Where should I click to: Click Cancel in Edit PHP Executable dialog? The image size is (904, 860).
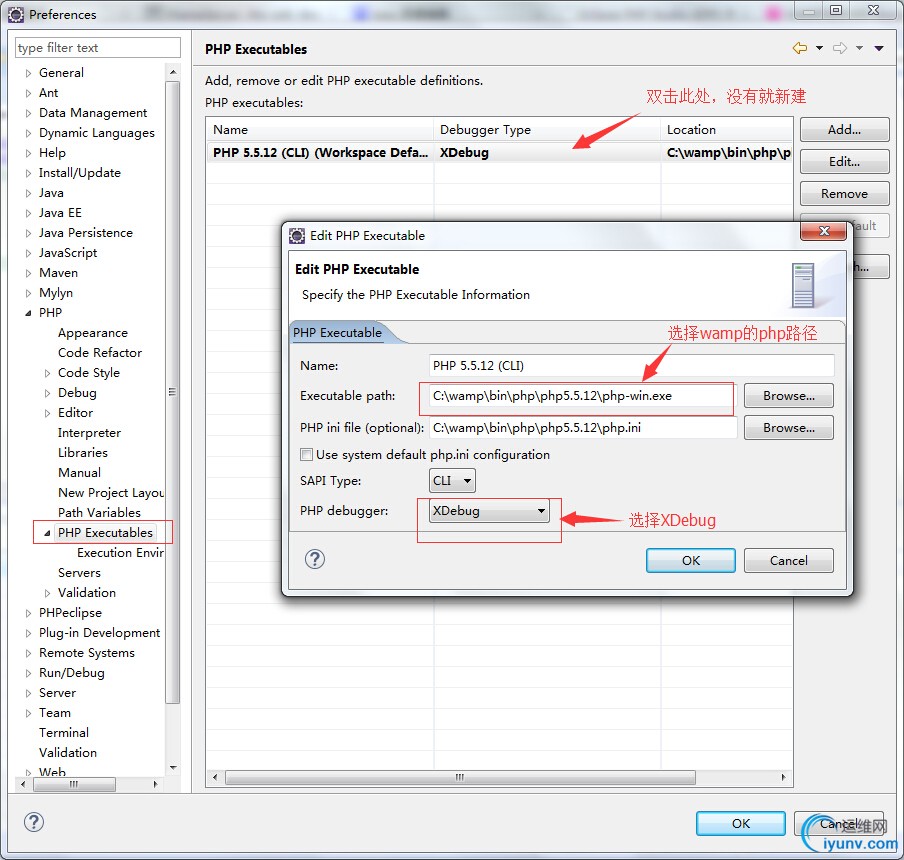pos(789,561)
